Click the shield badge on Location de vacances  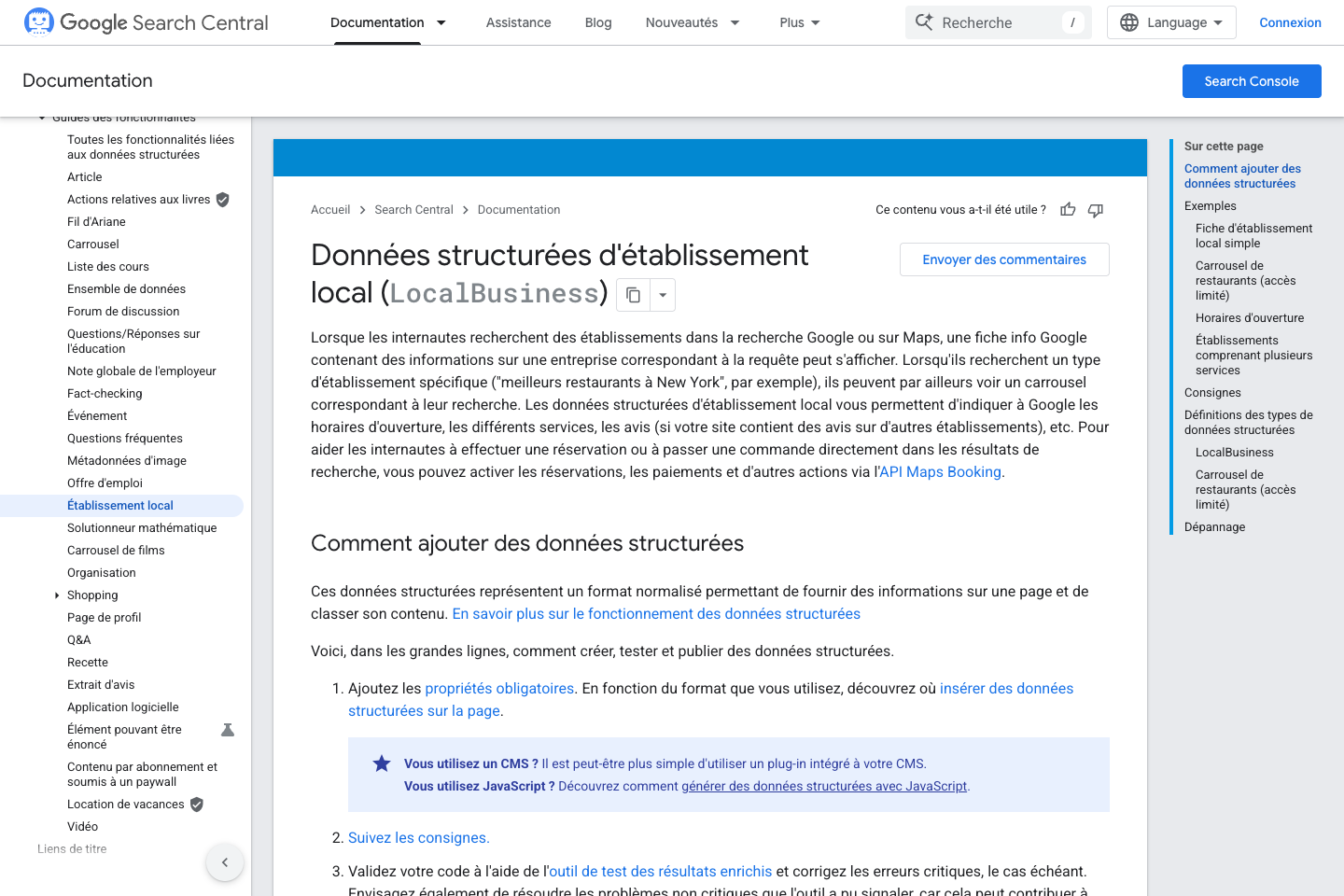(195, 804)
